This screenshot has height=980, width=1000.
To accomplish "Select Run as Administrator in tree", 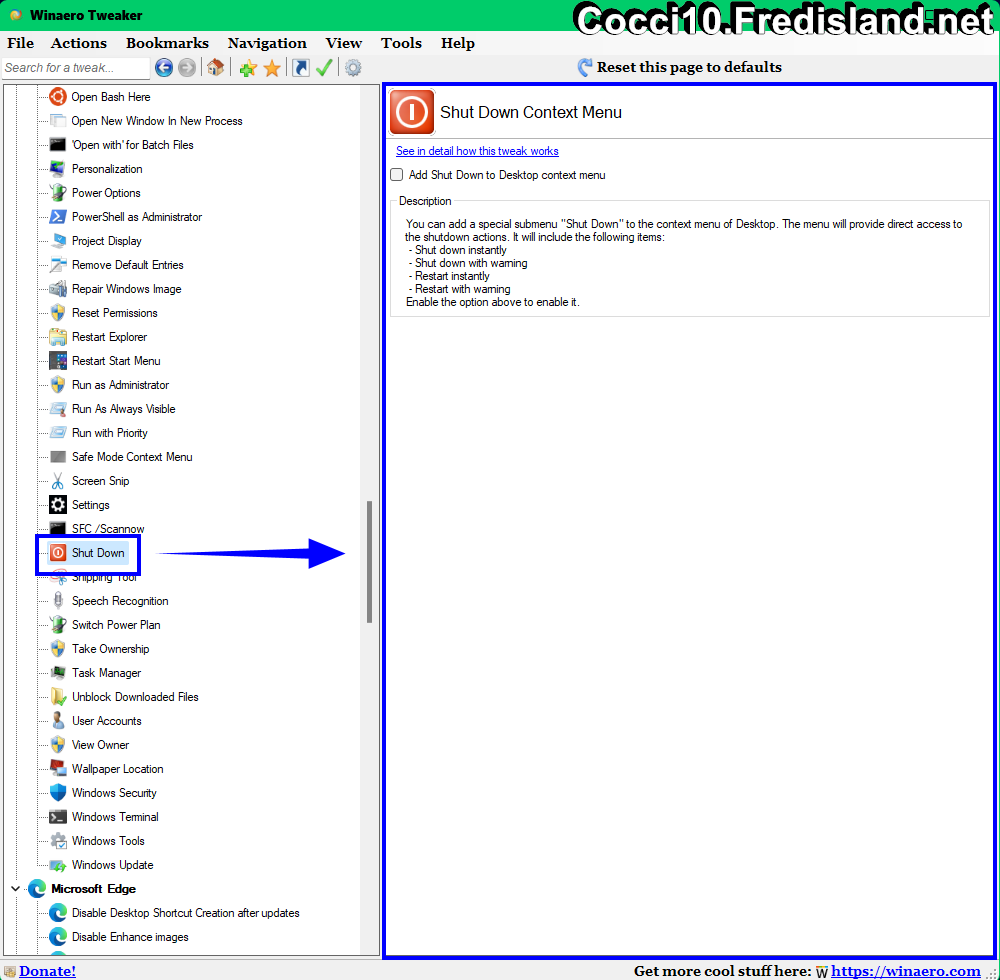I will tap(121, 385).
